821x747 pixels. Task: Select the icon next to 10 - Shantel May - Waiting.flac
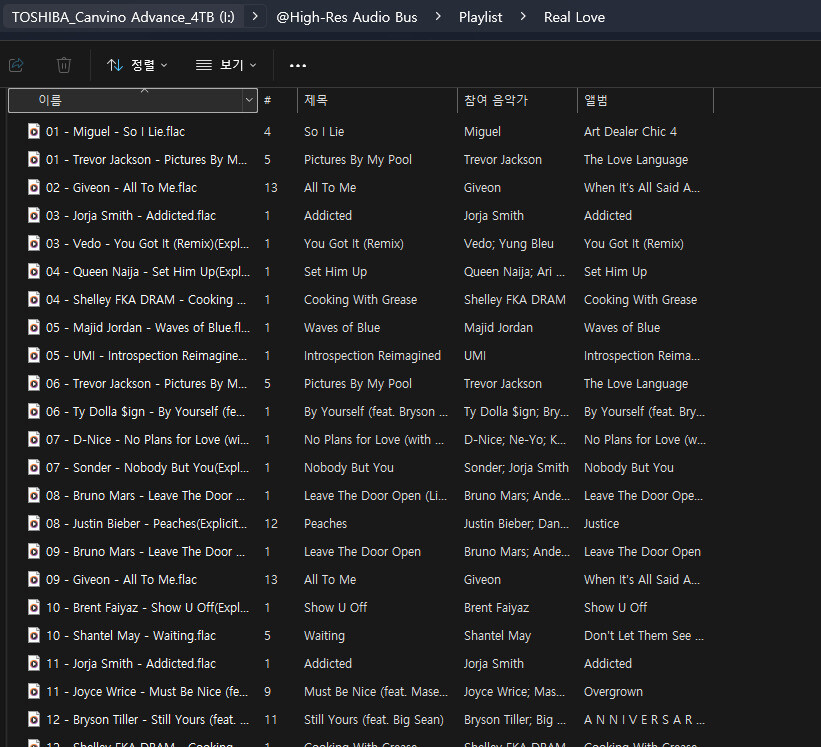34,635
